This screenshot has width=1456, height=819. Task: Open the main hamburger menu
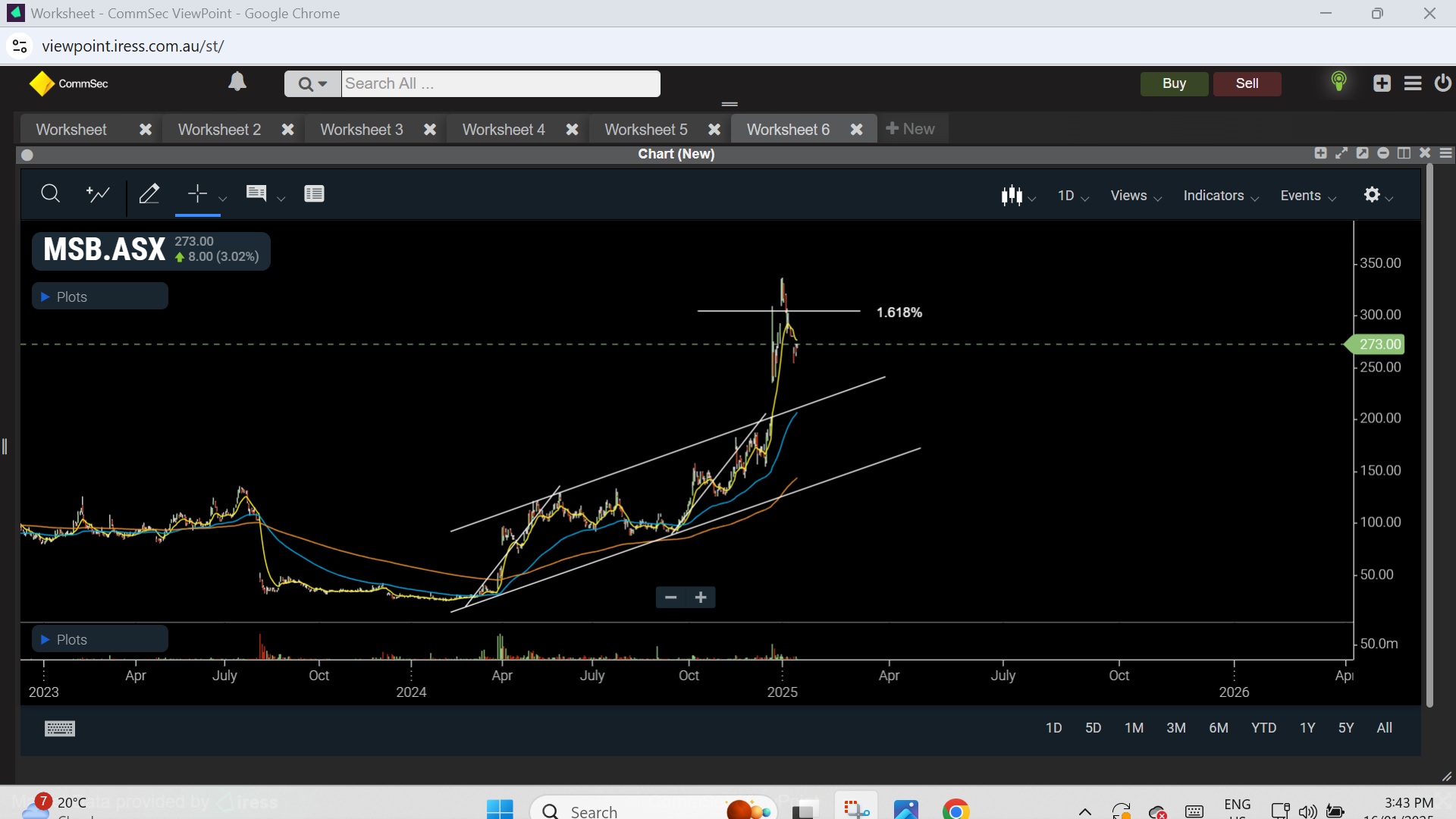(x=1413, y=83)
